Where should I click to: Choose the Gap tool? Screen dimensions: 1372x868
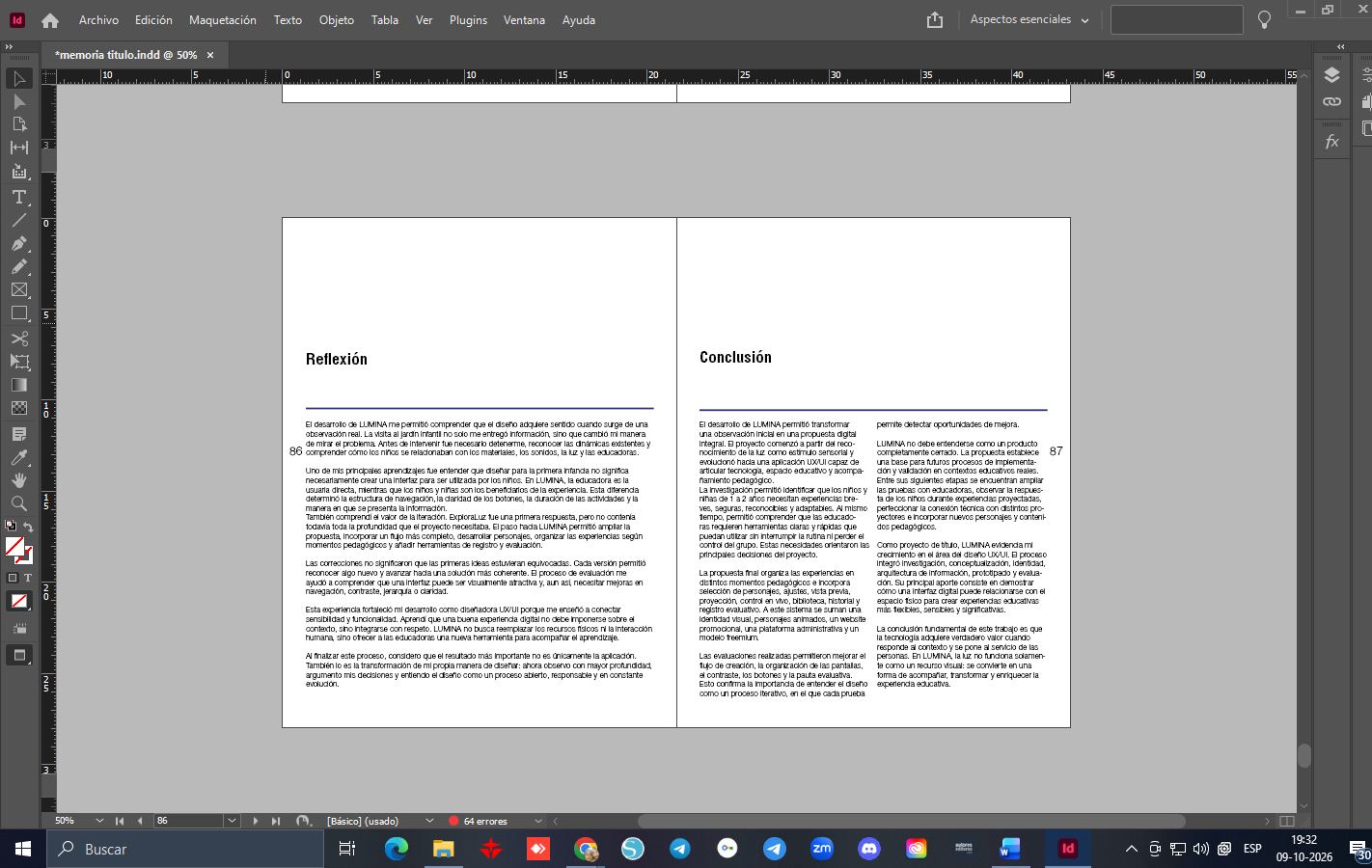[x=19, y=148]
